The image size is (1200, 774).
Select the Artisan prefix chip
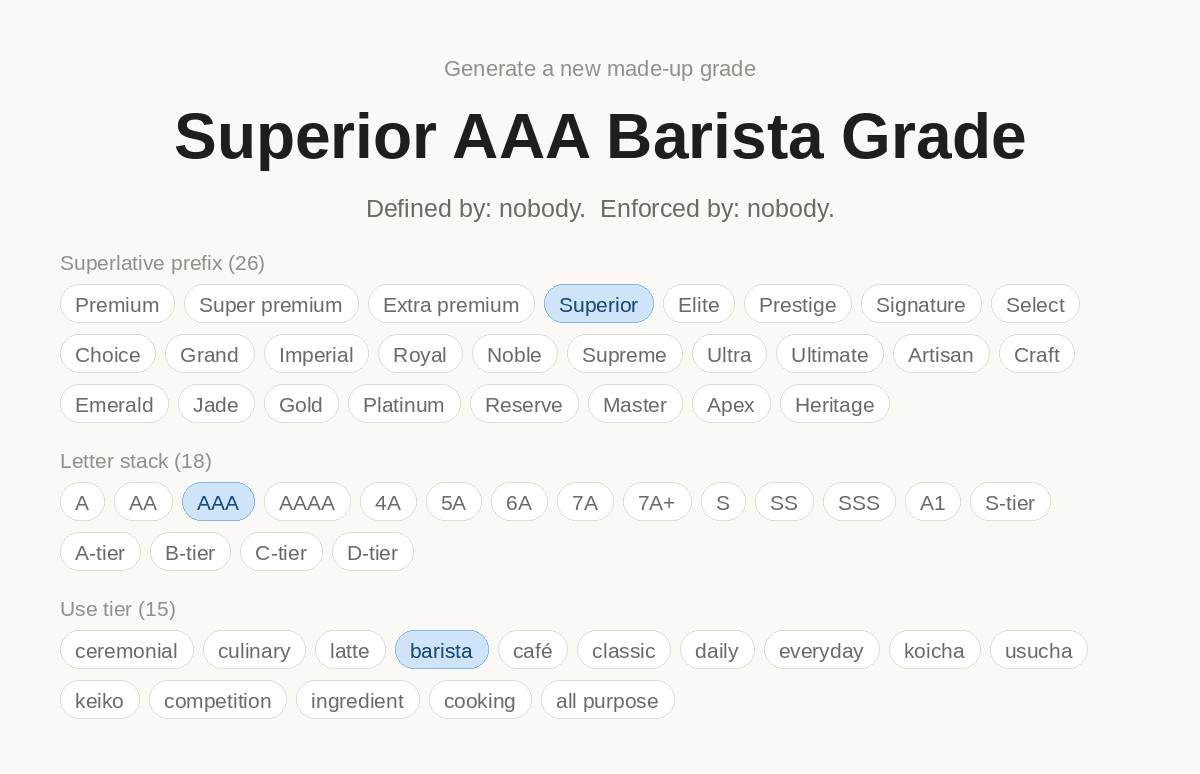(941, 354)
